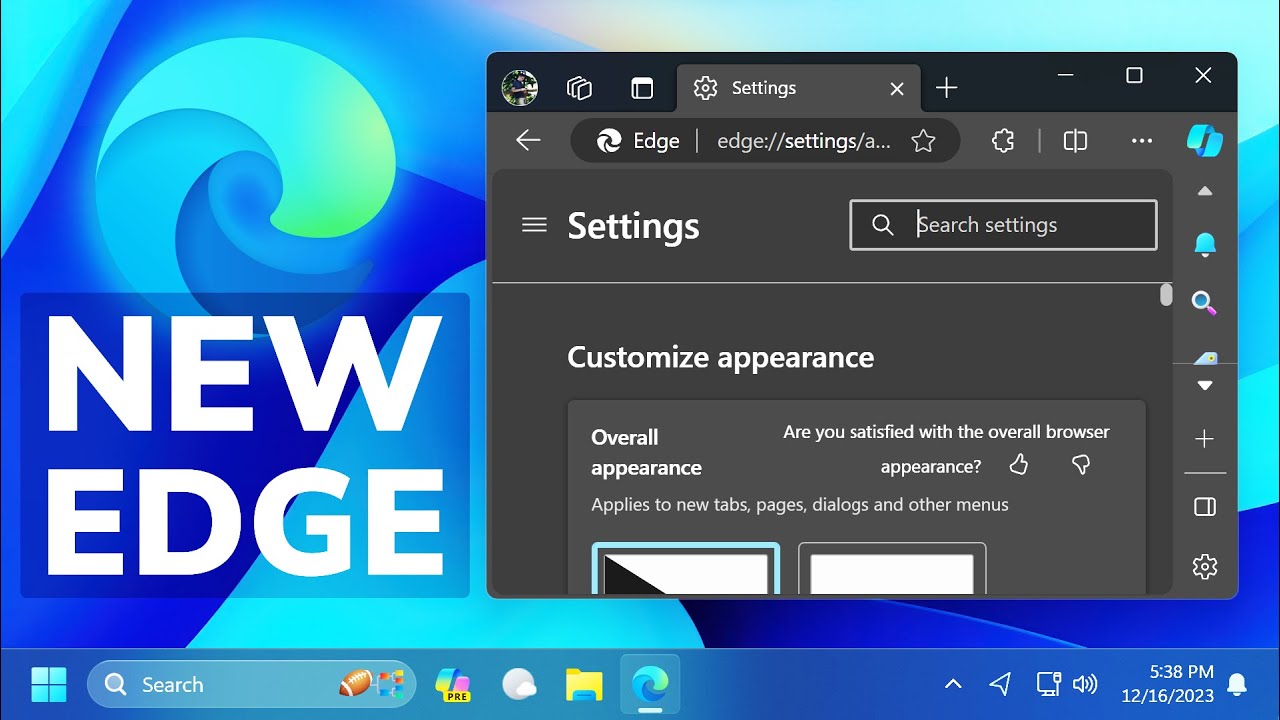Open the tab actions menu icon

pyautogui.click(x=642, y=88)
